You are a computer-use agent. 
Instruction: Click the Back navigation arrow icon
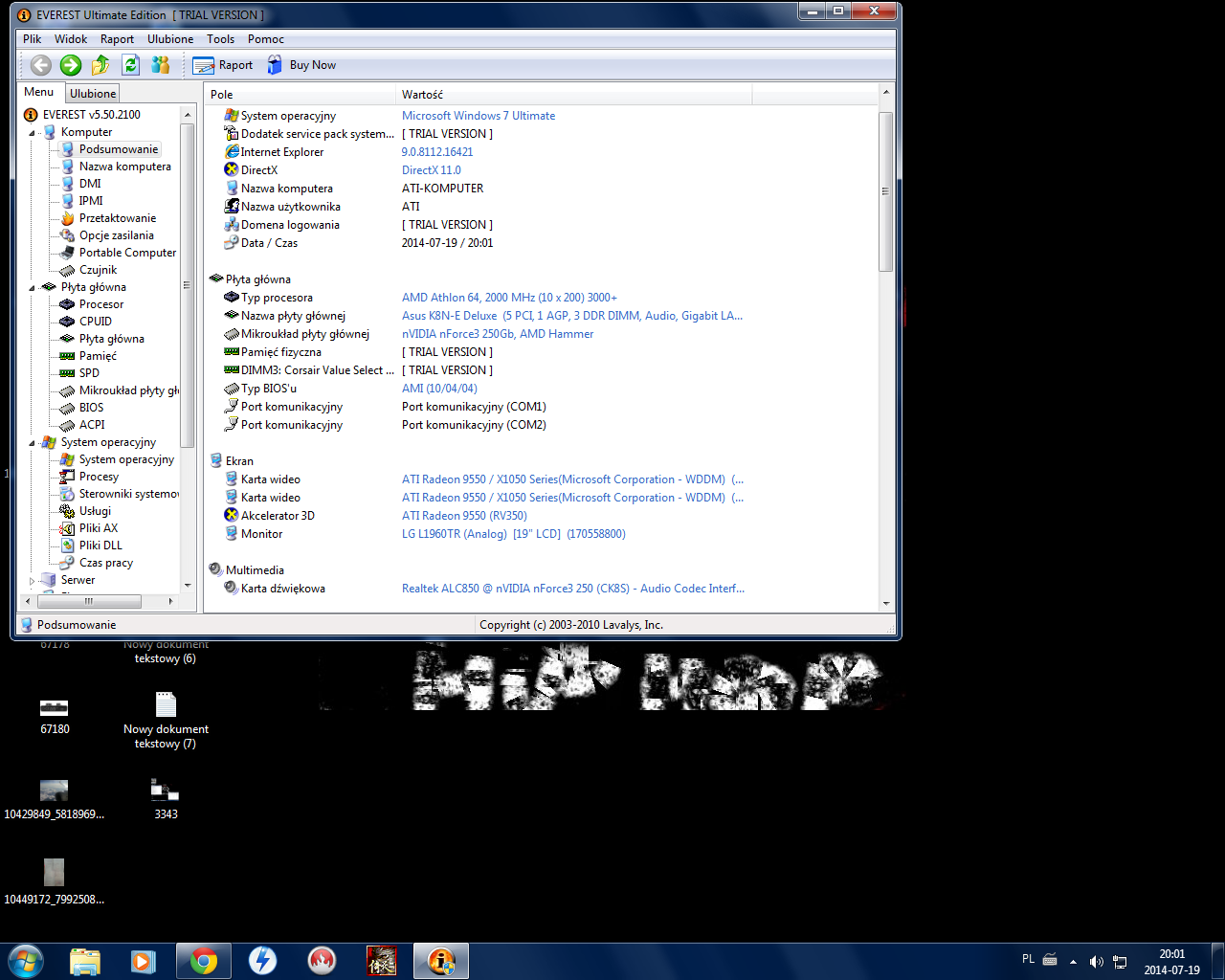click(x=40, y=65)
